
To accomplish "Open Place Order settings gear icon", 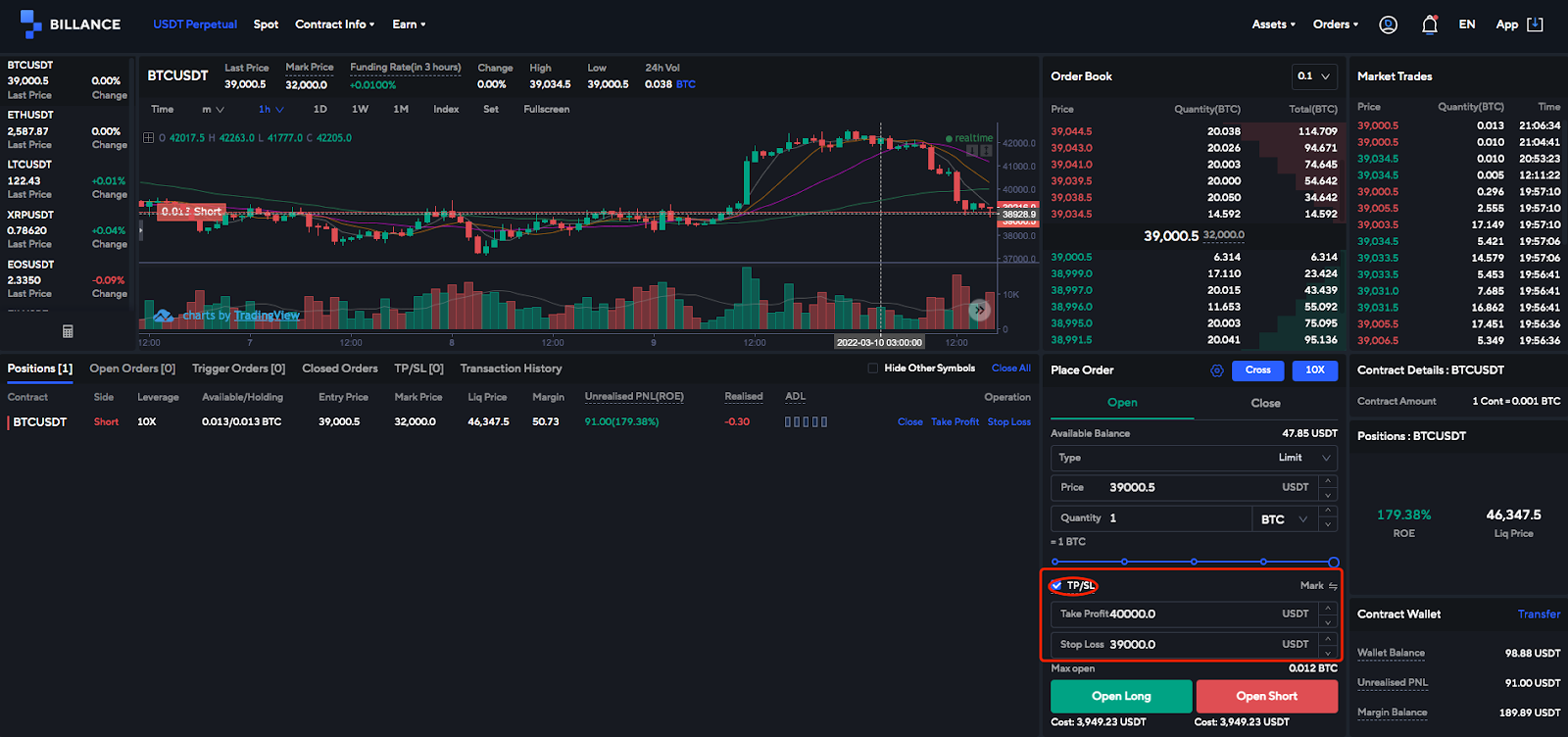I will tap(1217, 370).
